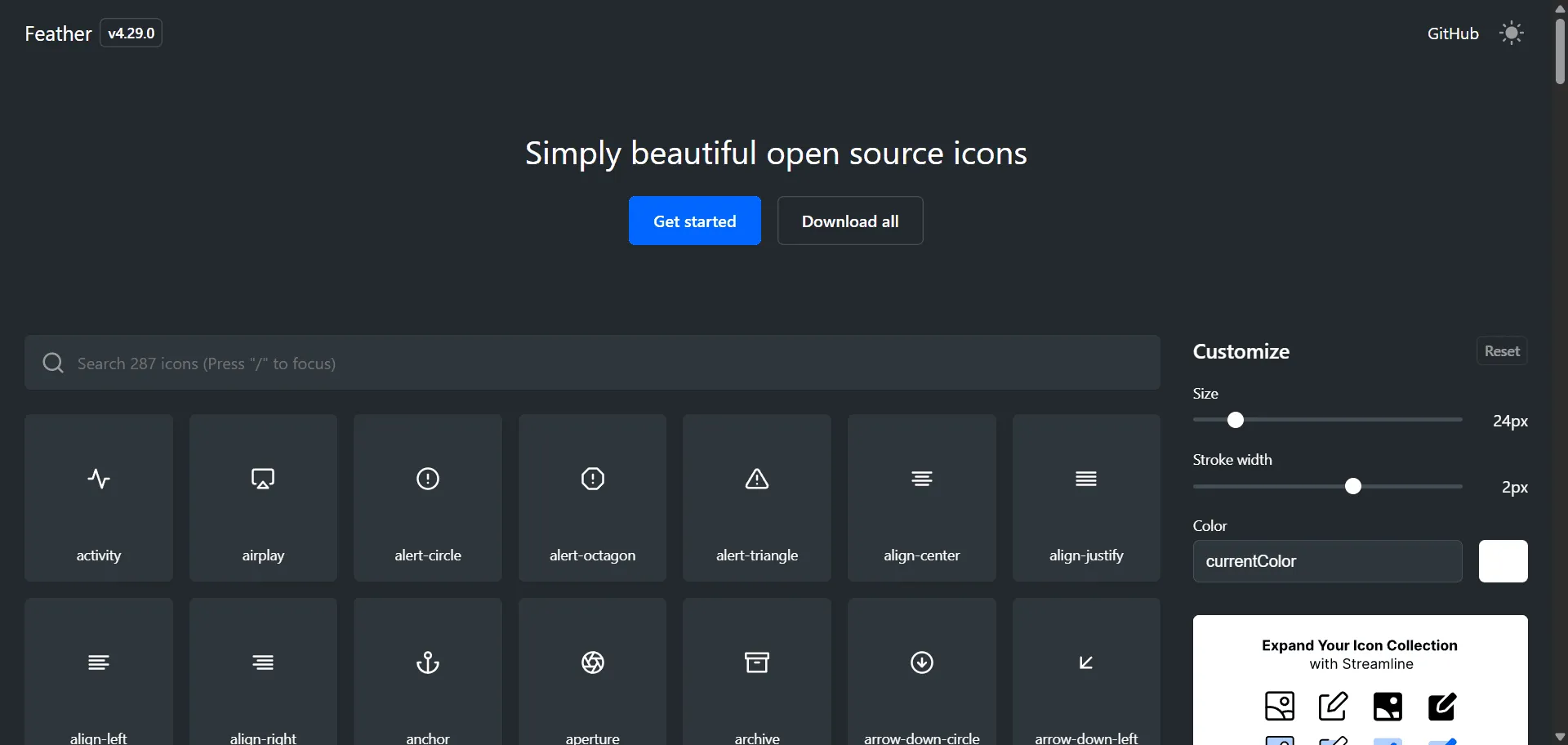Click the Customize heading
The height and width of the screenshot is (745, 1568).
(x=1241, y=351)
